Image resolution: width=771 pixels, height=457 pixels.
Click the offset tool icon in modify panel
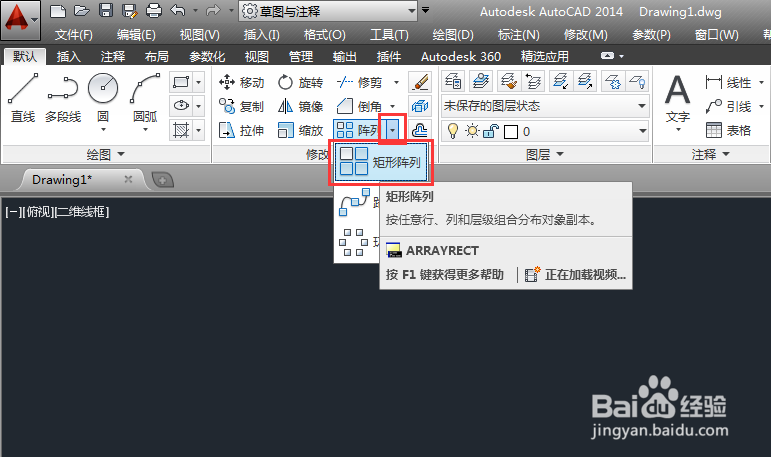click(420, 130)
